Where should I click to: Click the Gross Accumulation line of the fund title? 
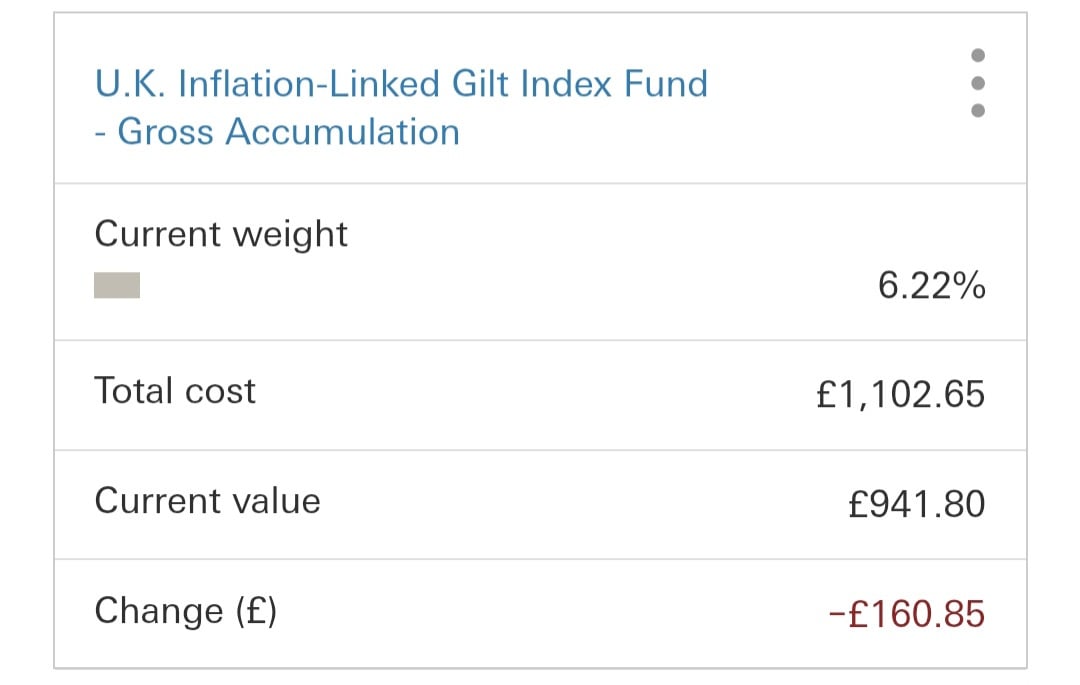288,132
